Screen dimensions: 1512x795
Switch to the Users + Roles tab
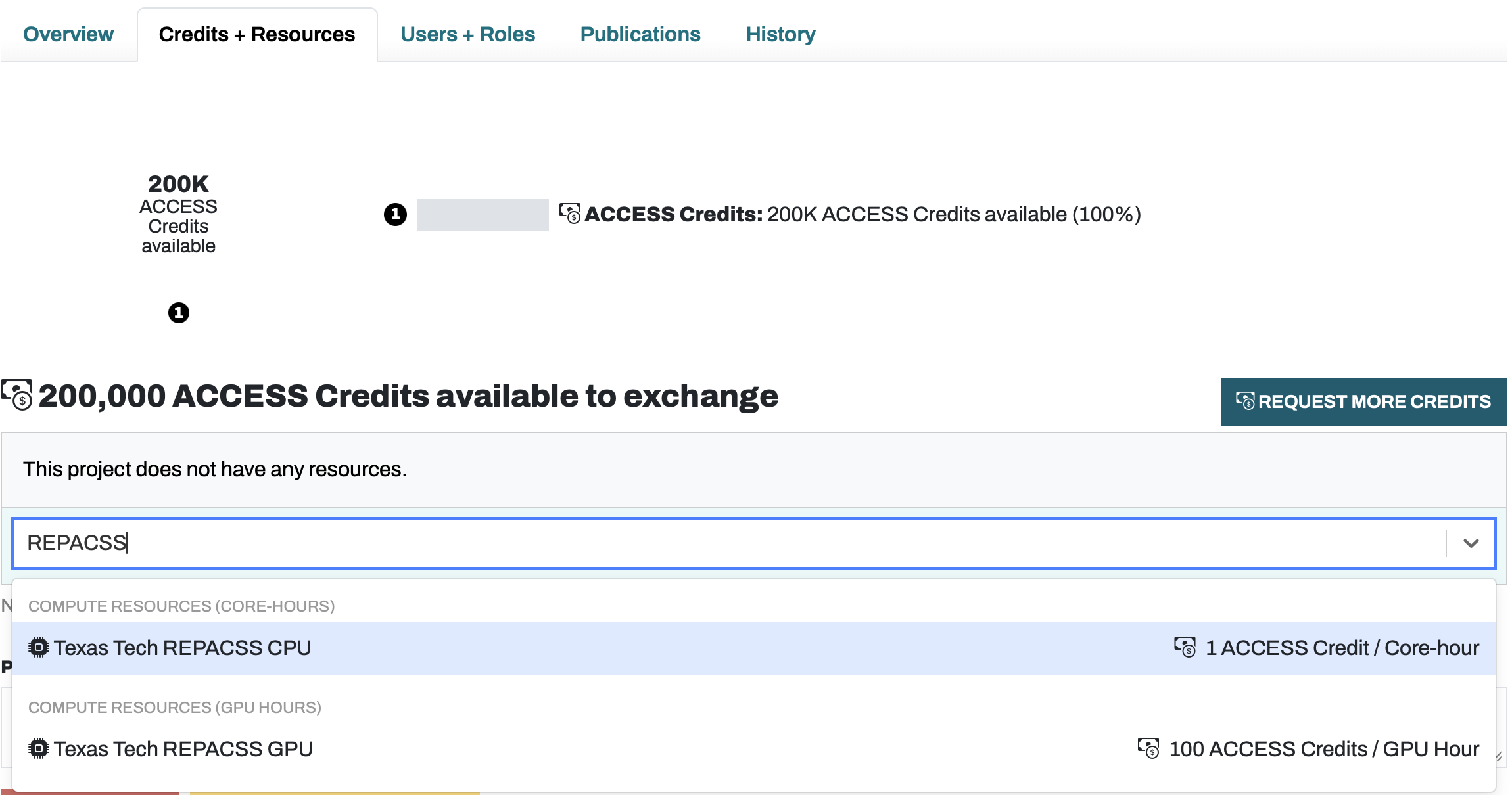point(468,34)
